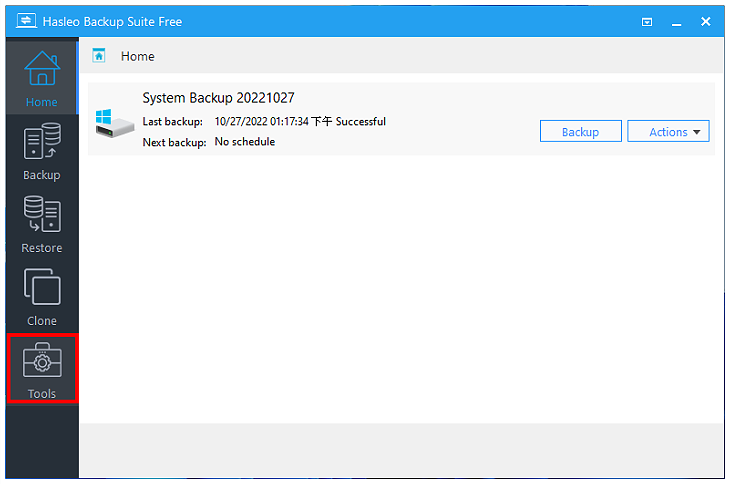Select the System Backup 20221027 title

218,98
